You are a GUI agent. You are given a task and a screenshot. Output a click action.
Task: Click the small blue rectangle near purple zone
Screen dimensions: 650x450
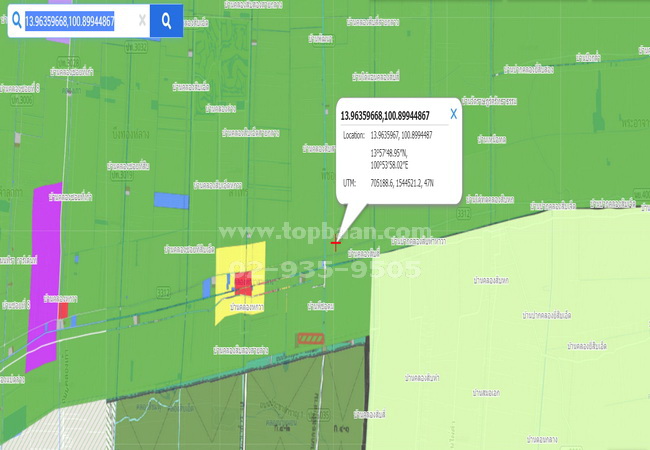click(171, 200)
